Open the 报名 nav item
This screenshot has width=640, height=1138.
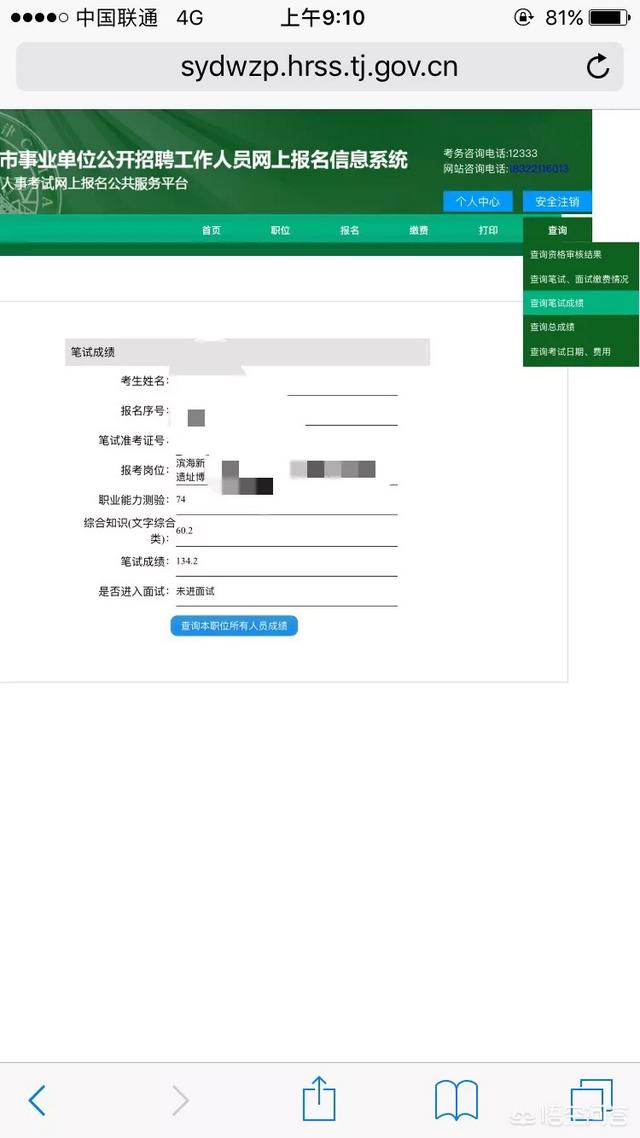pyautogui.click(x=350, y=230)
